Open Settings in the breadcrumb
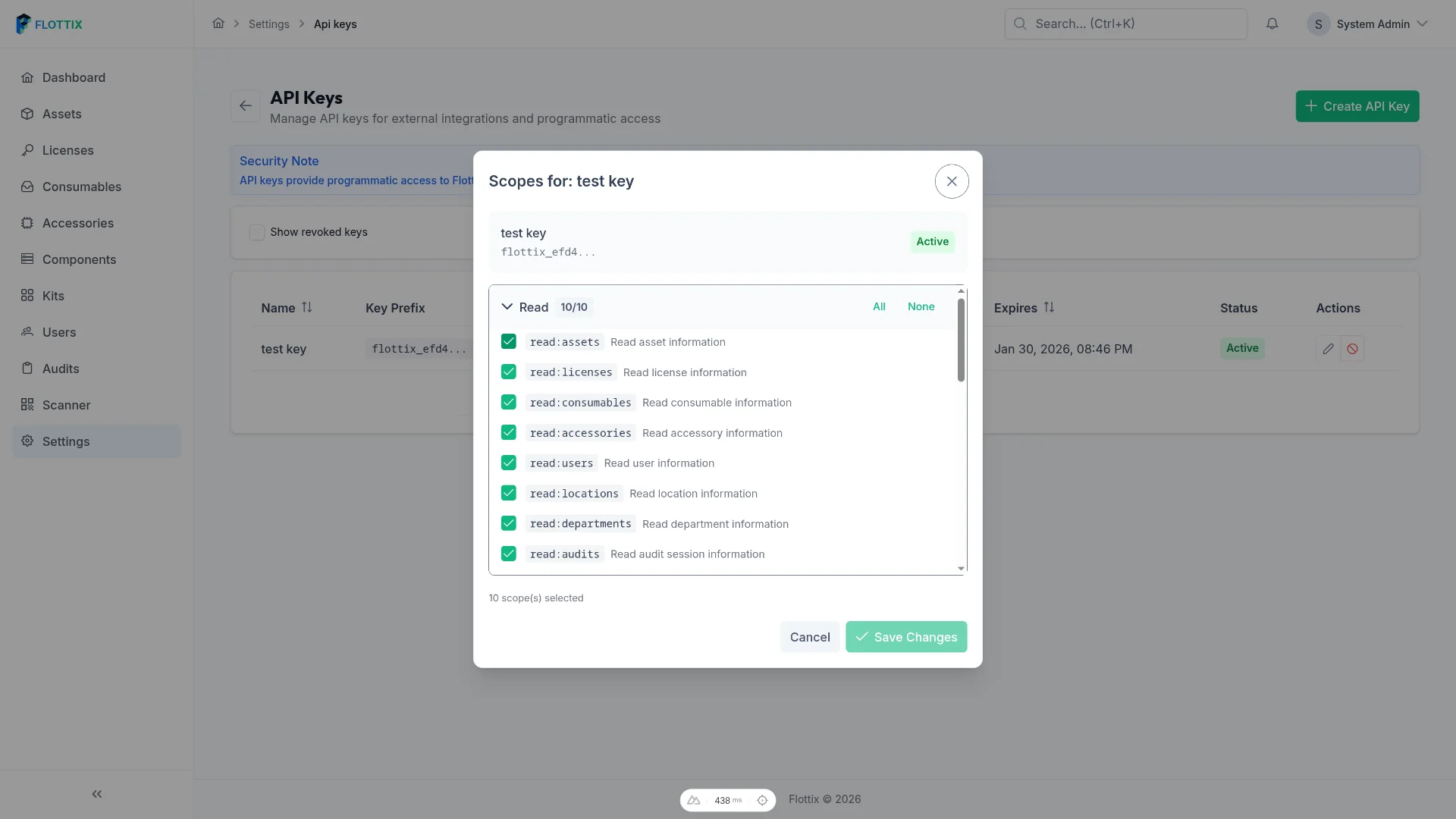 [268, 24]
